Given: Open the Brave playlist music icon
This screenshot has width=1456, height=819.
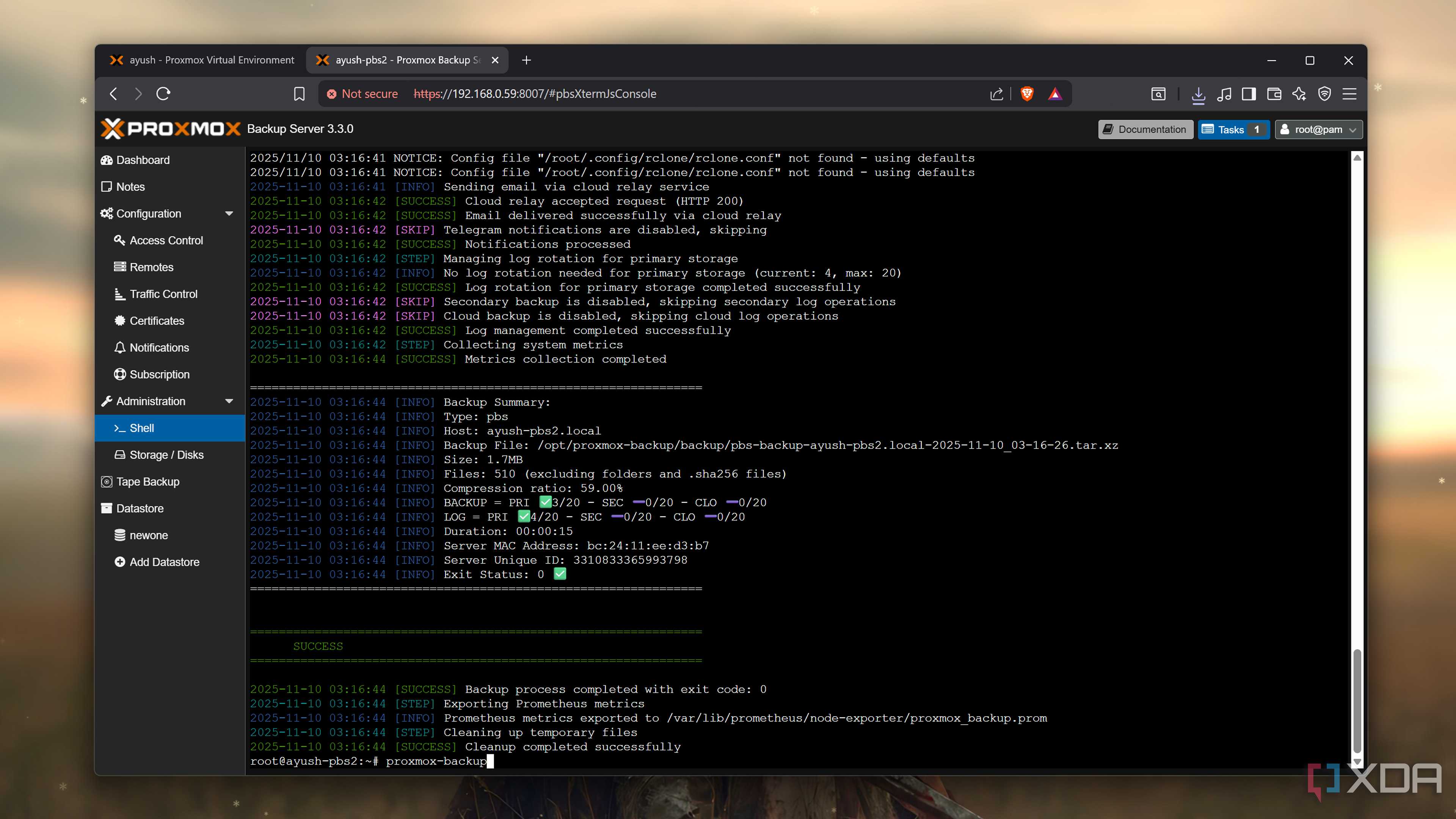Looking at the screenshot, I should click(1224, 94).
